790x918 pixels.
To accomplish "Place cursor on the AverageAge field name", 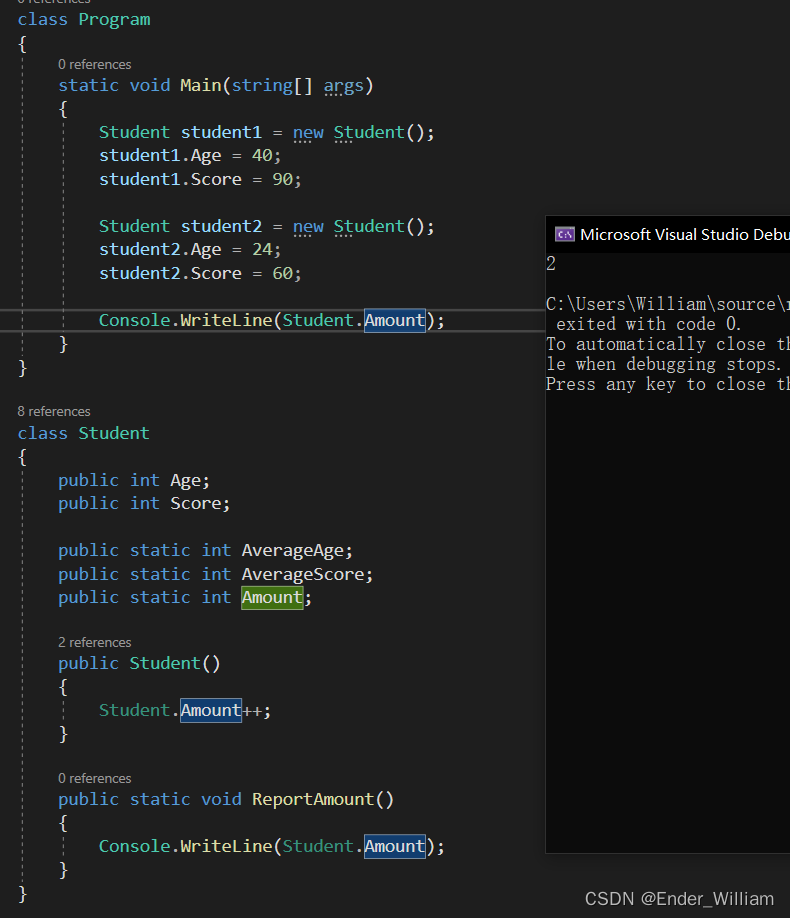I will point(295,550).
